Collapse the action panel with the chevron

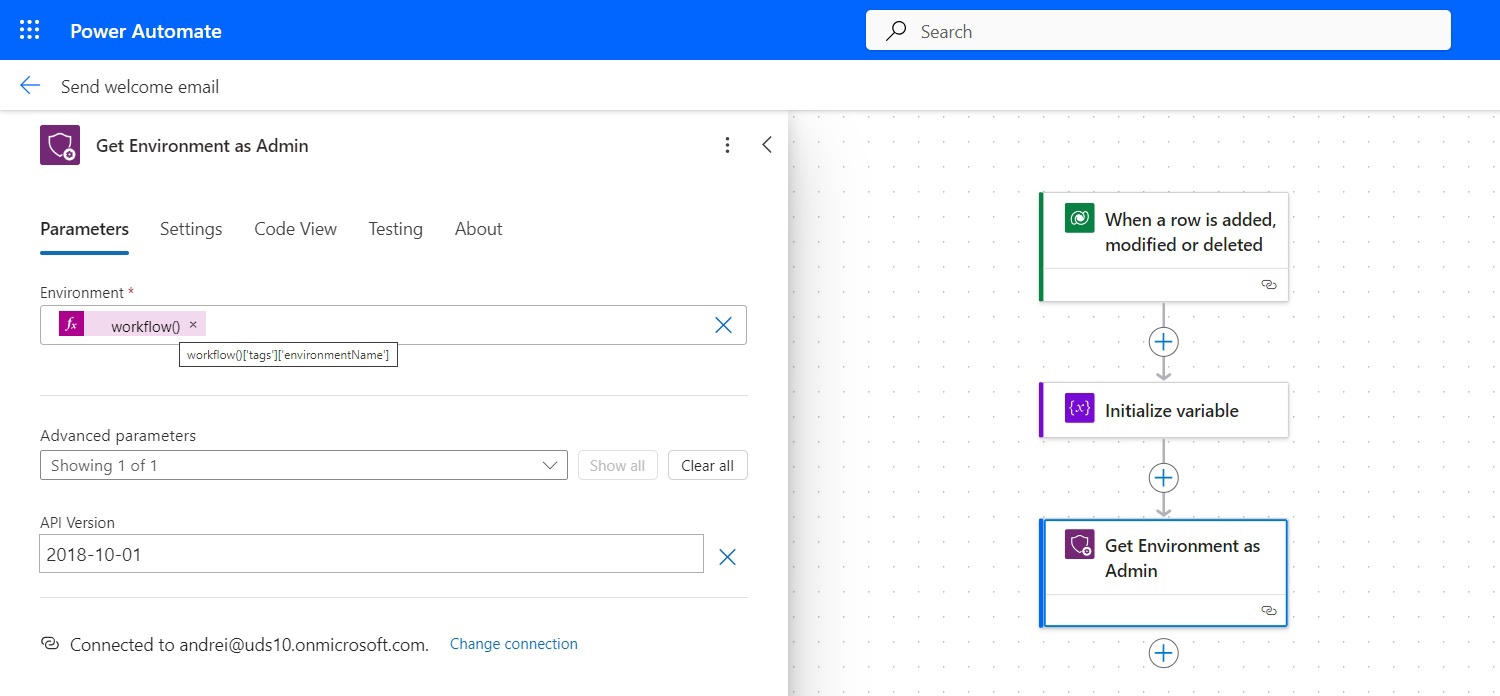click(767, 145)
